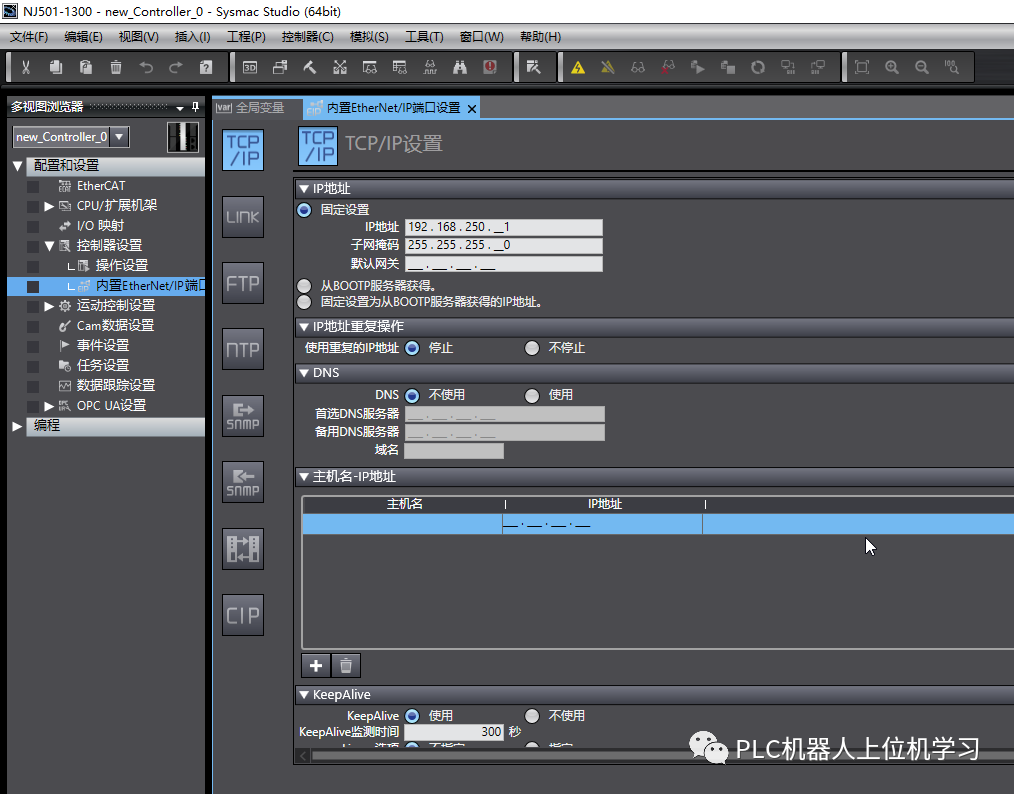Image resolution: width=1014 pixels, height=794 pixels.
Task: Collapse the KeepAlive section header
Action: (x=304, y=695)
